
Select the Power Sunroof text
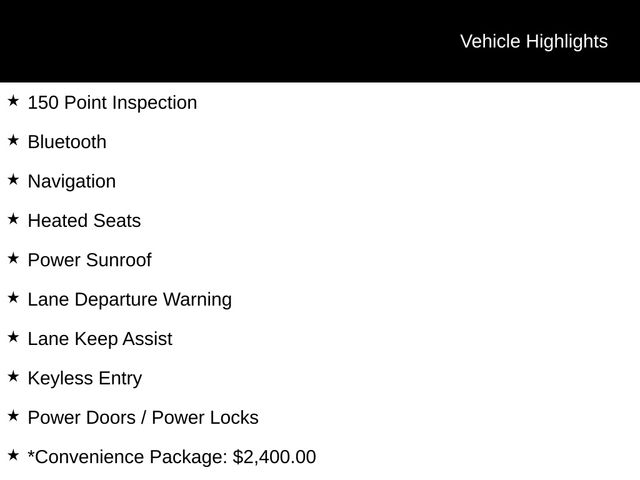pos(89,260)
